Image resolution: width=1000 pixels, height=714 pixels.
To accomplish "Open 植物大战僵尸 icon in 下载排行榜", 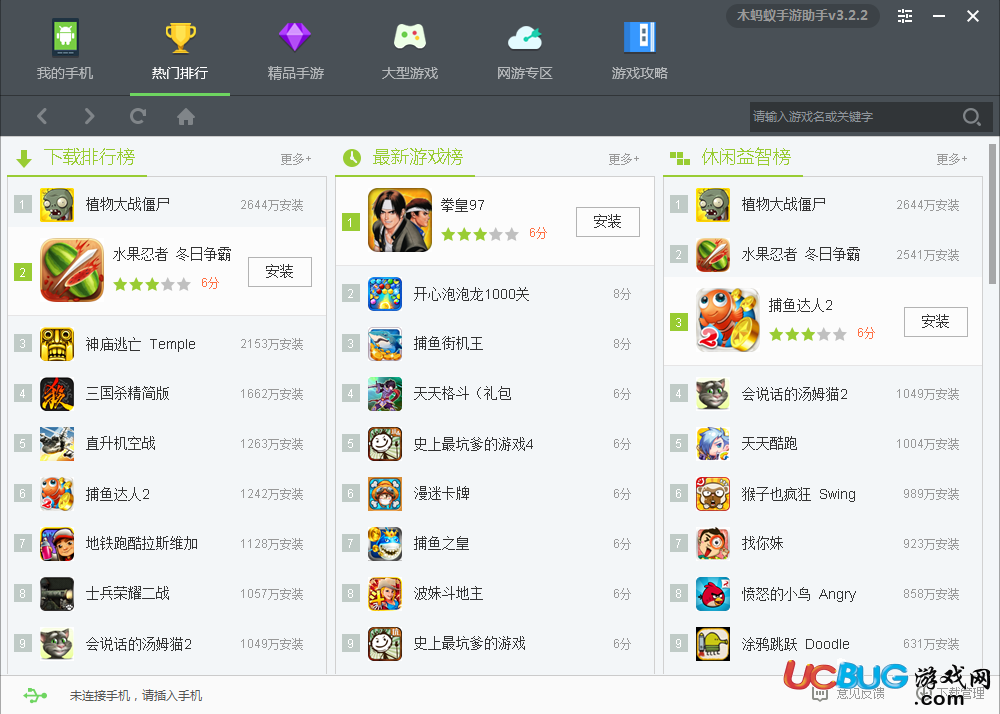I will coord(57,205).
